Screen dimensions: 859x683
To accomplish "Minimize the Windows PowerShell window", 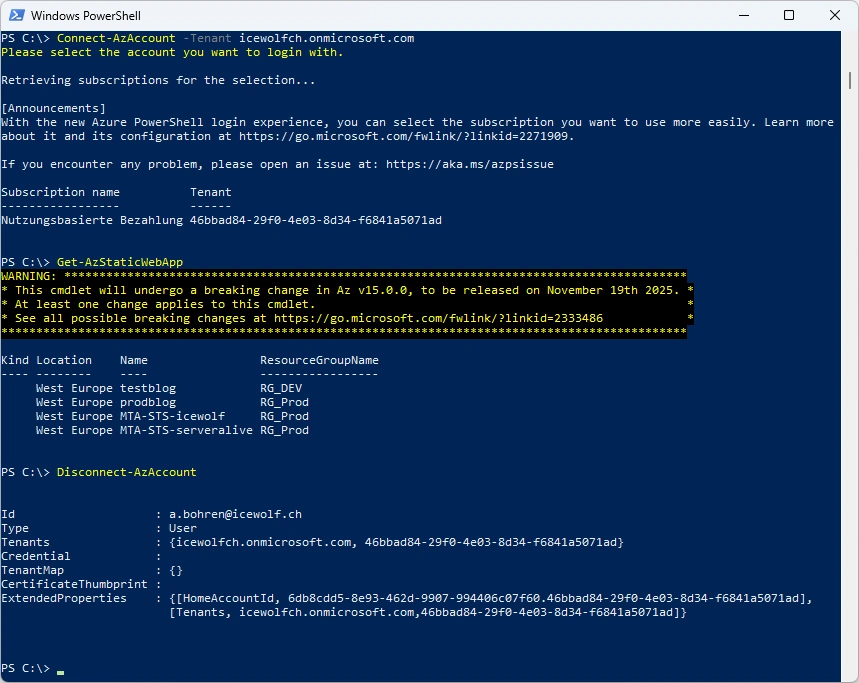I will [x=743, y=16].
